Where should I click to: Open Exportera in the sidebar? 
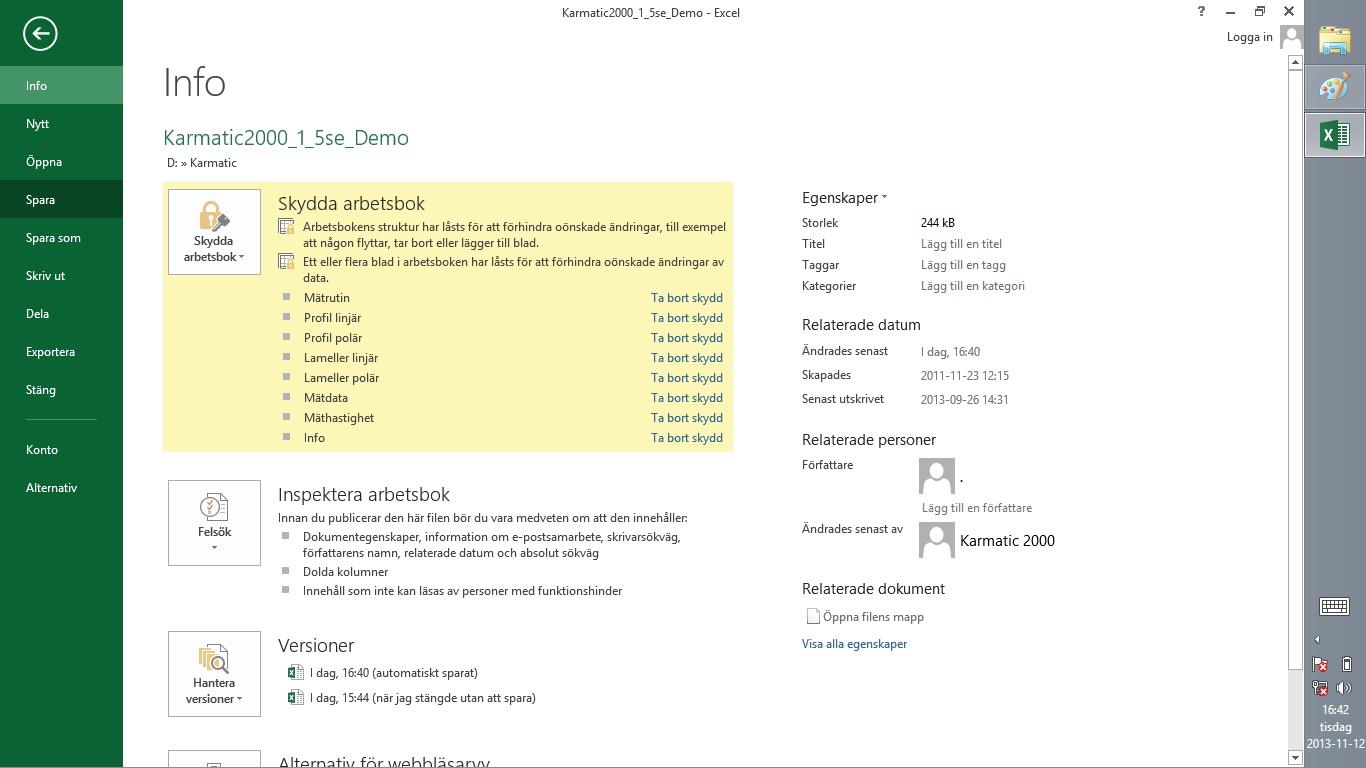pos(61,352)
